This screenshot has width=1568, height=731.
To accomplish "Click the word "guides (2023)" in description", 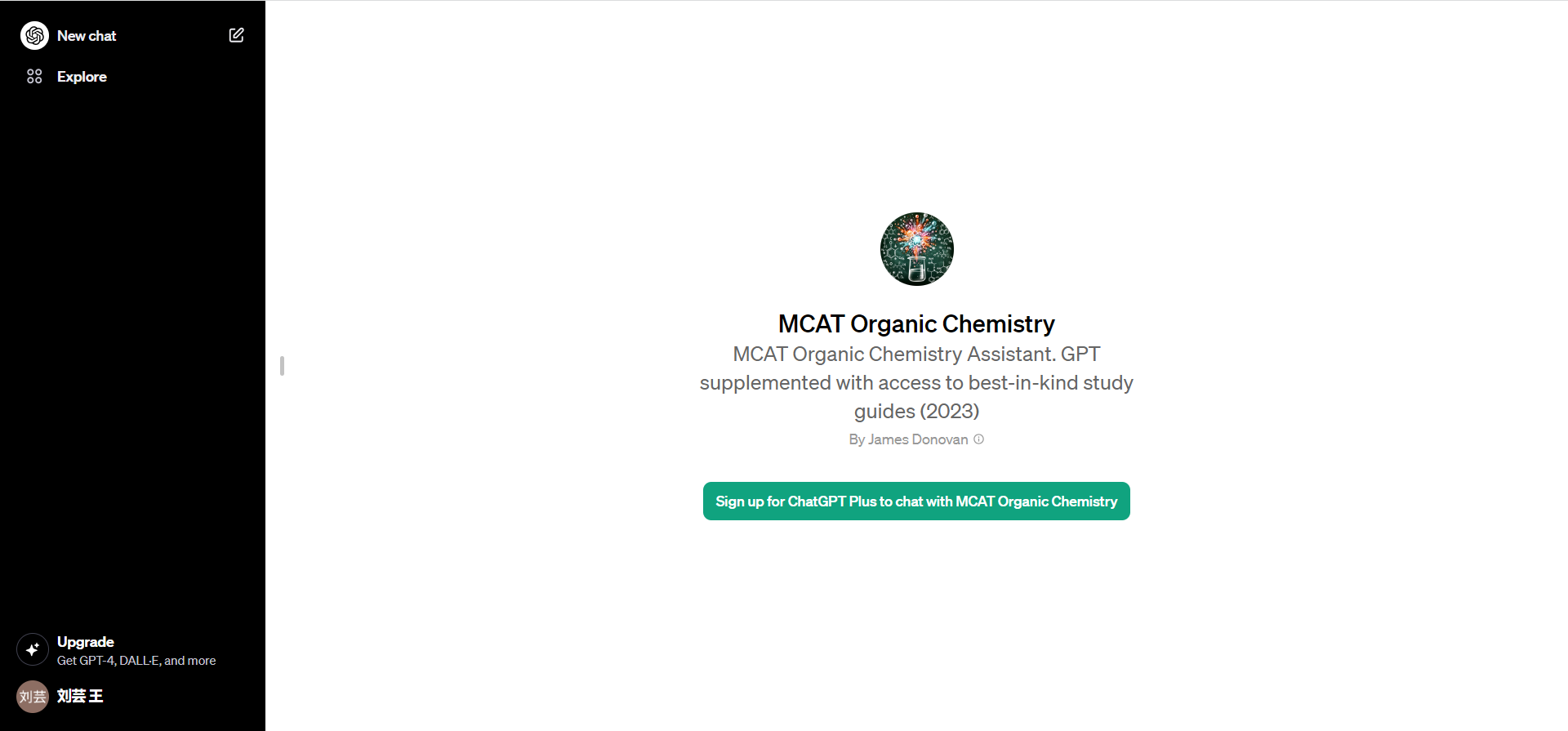I will (916, 411).
